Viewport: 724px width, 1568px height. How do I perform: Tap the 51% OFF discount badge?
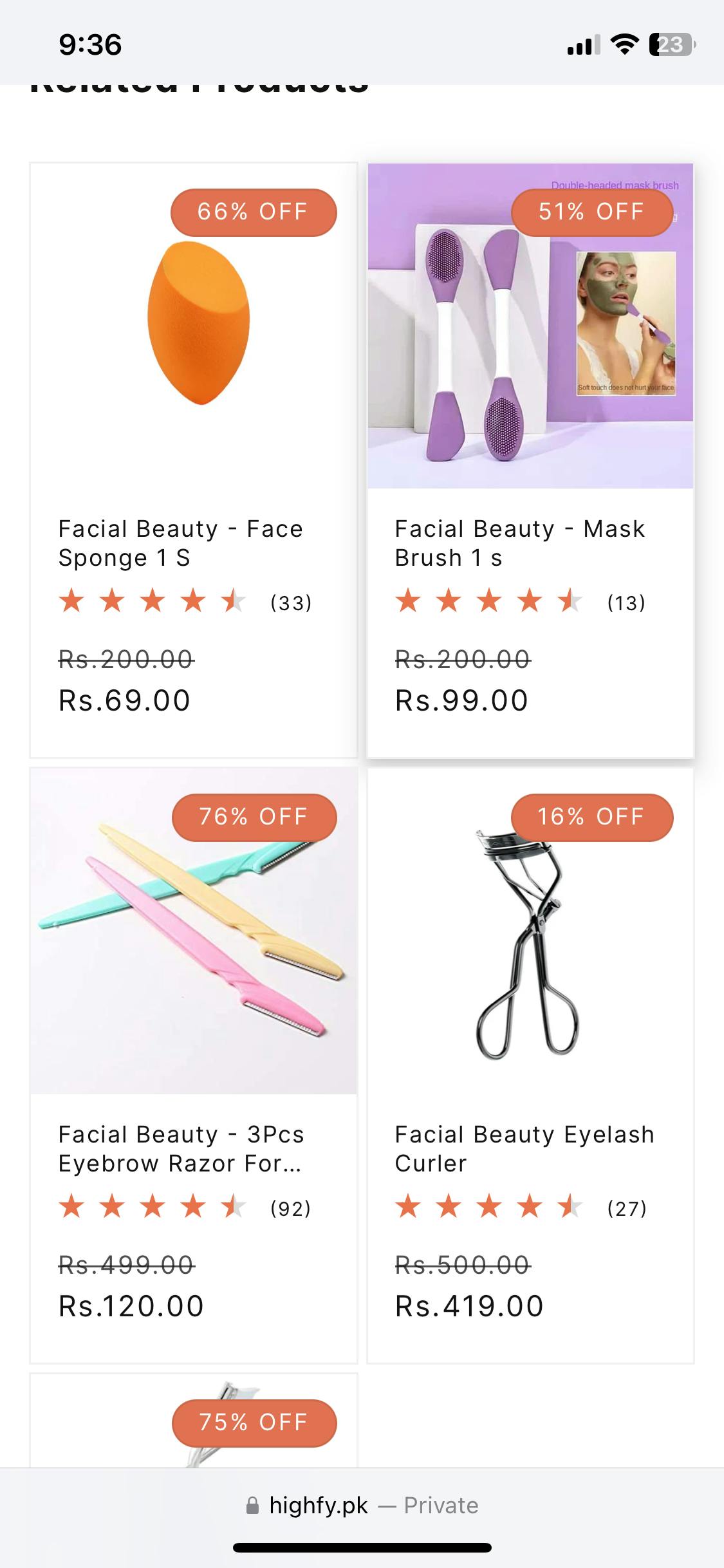pos(591,212)
